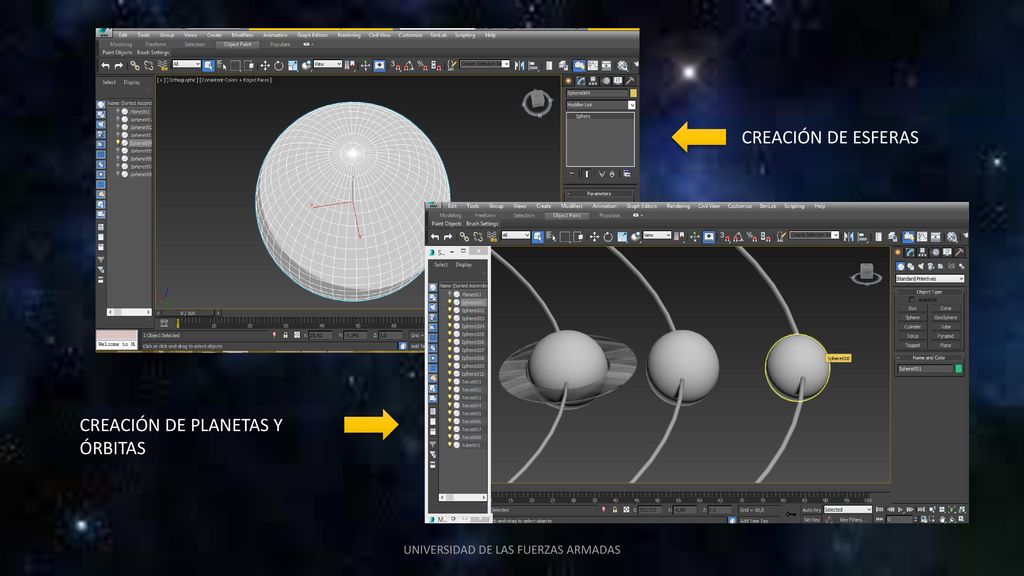Image resolution: width=1024 pixels, height=576 pixels.
Task: Click Align tool in front window toolbar
Action: pos(863,236)
